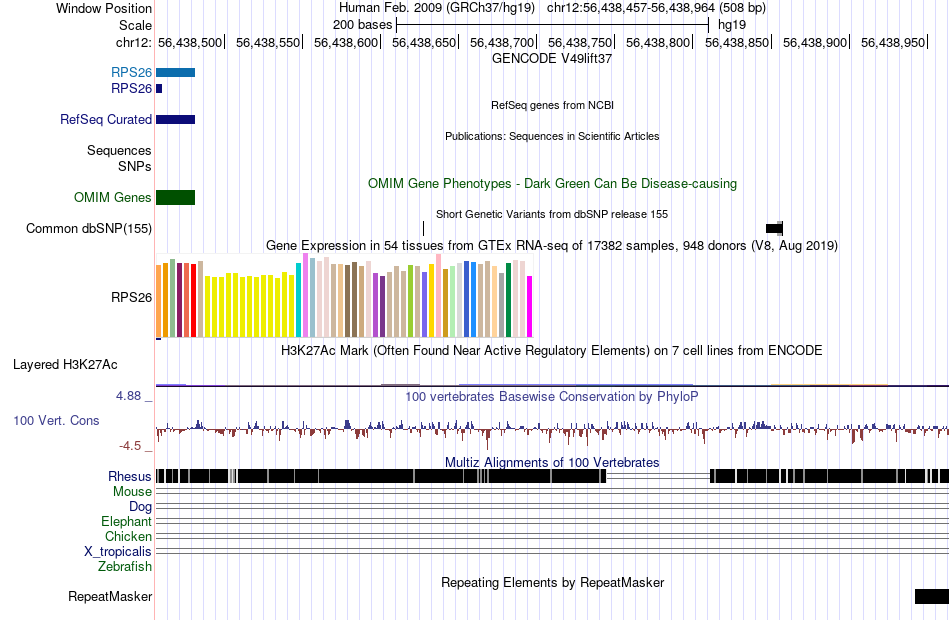Screen dimensions: 950x620
Task: Click the RPS26 label beside the GTEx chart
Action: pos(131,298)
